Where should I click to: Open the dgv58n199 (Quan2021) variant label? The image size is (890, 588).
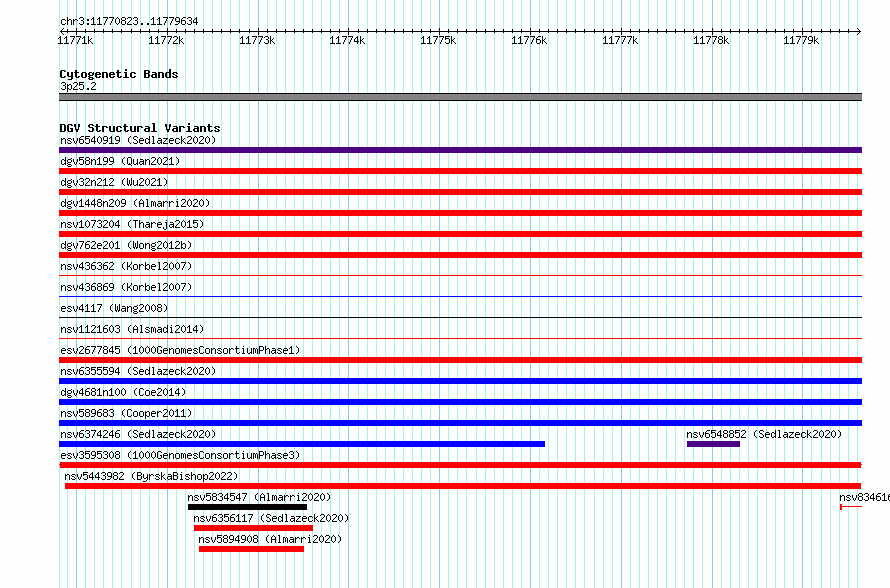pyautogui.click(x=120, y=161)
